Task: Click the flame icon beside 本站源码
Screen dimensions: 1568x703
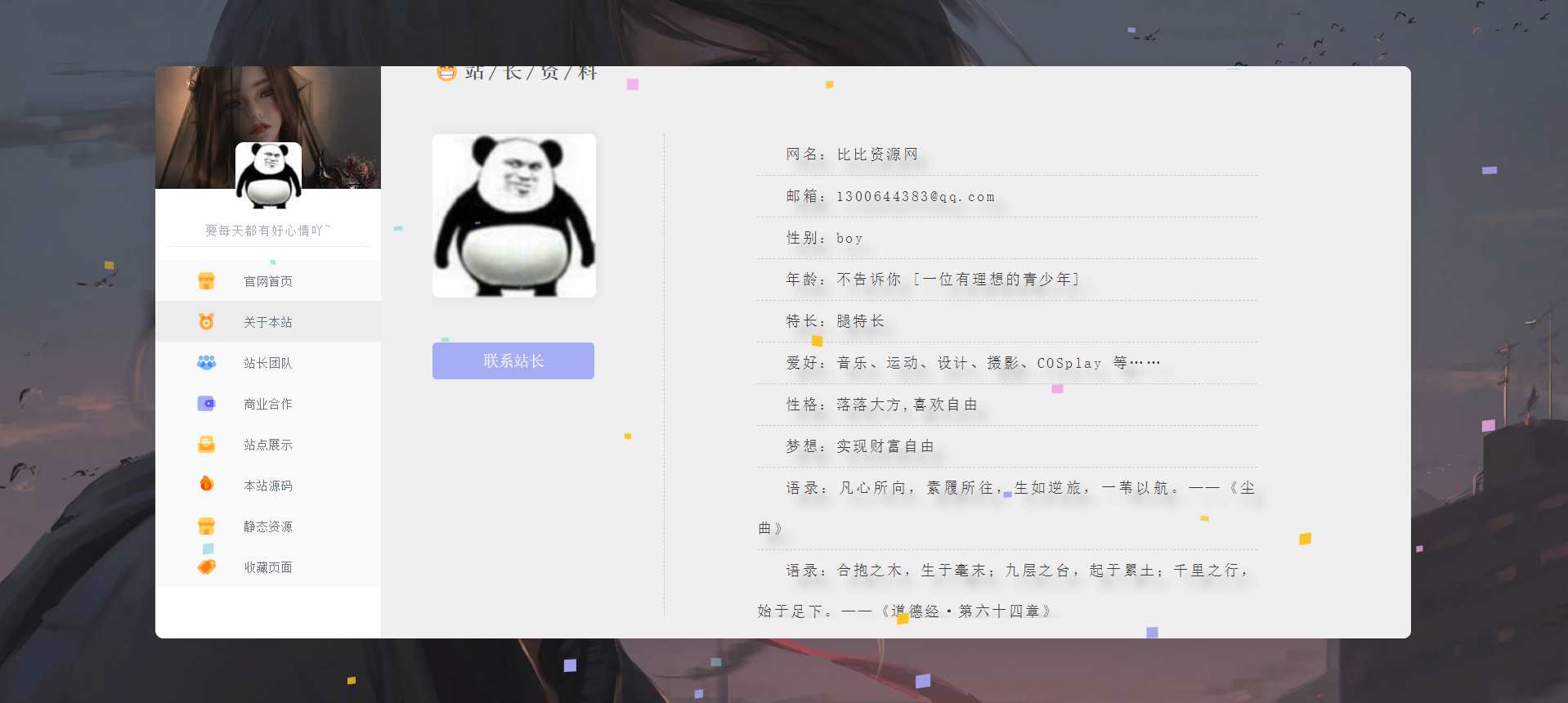Action: [206, 484]
